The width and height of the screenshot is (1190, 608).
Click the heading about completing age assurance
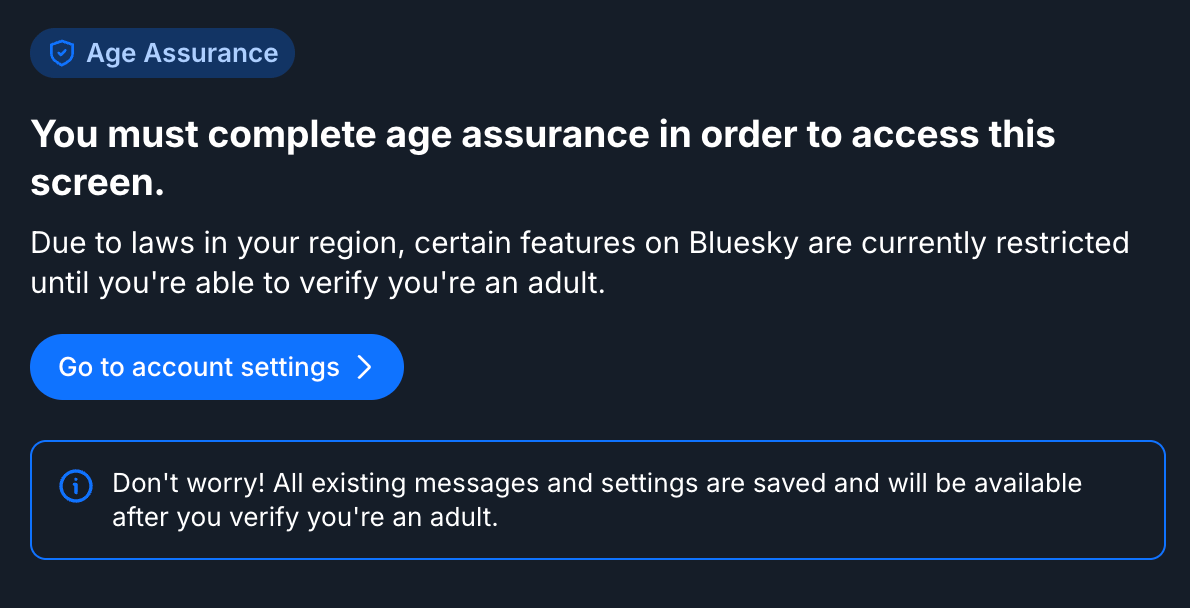tap(543, 159)
